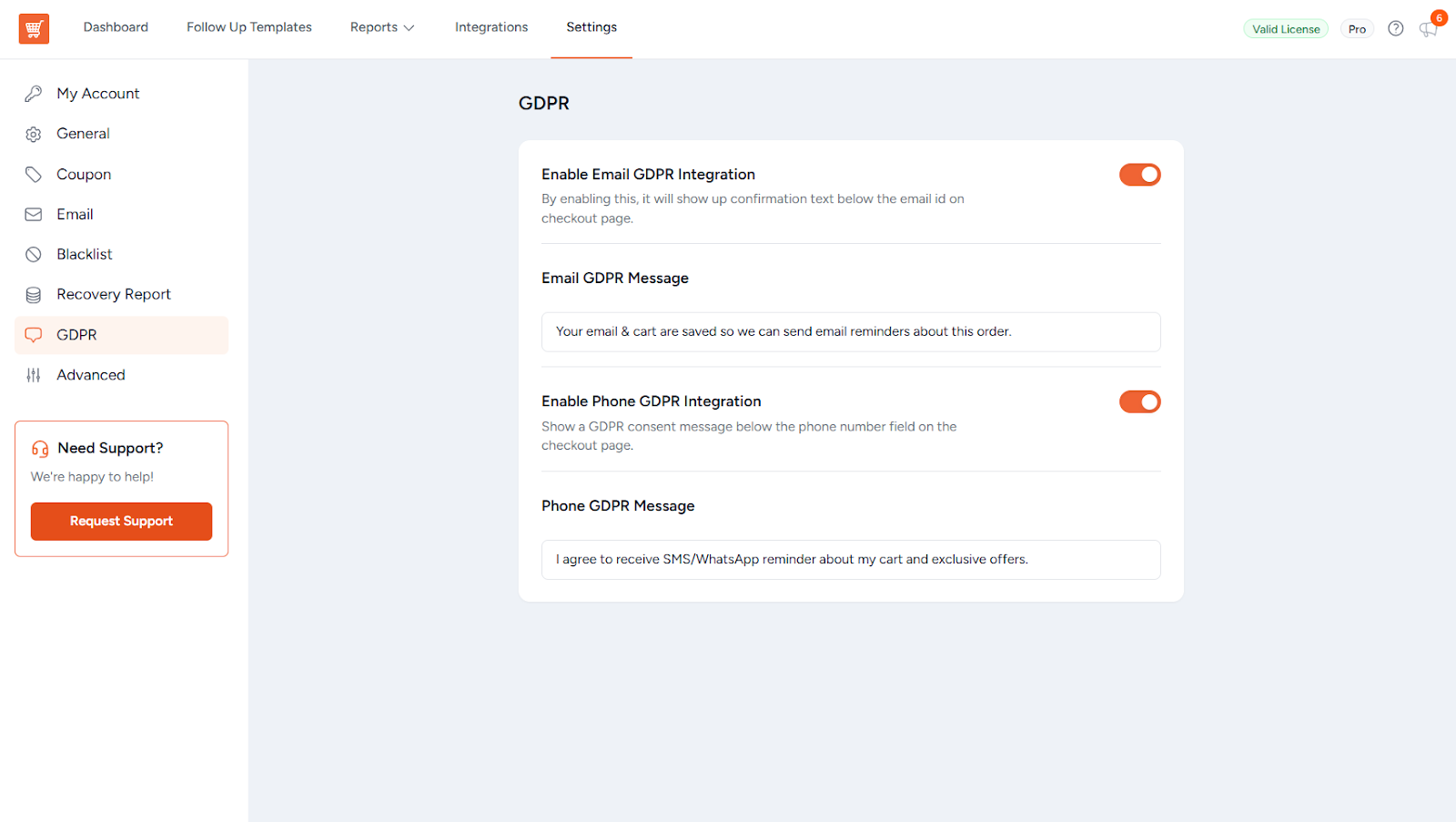Switch to the Follow Up Templates tab
This screenshot has height=822, width=1456.
click(x=249, y=27)
